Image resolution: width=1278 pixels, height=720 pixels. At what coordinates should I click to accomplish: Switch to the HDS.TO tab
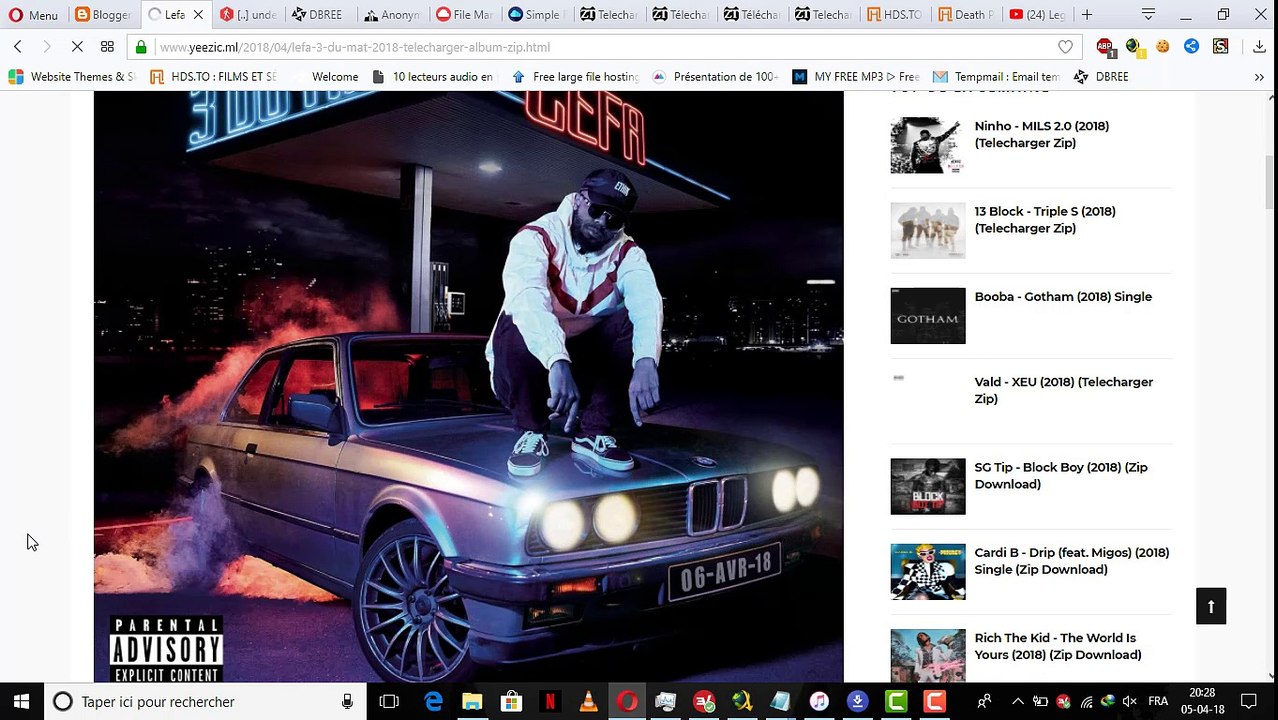[x=895, y=15]
